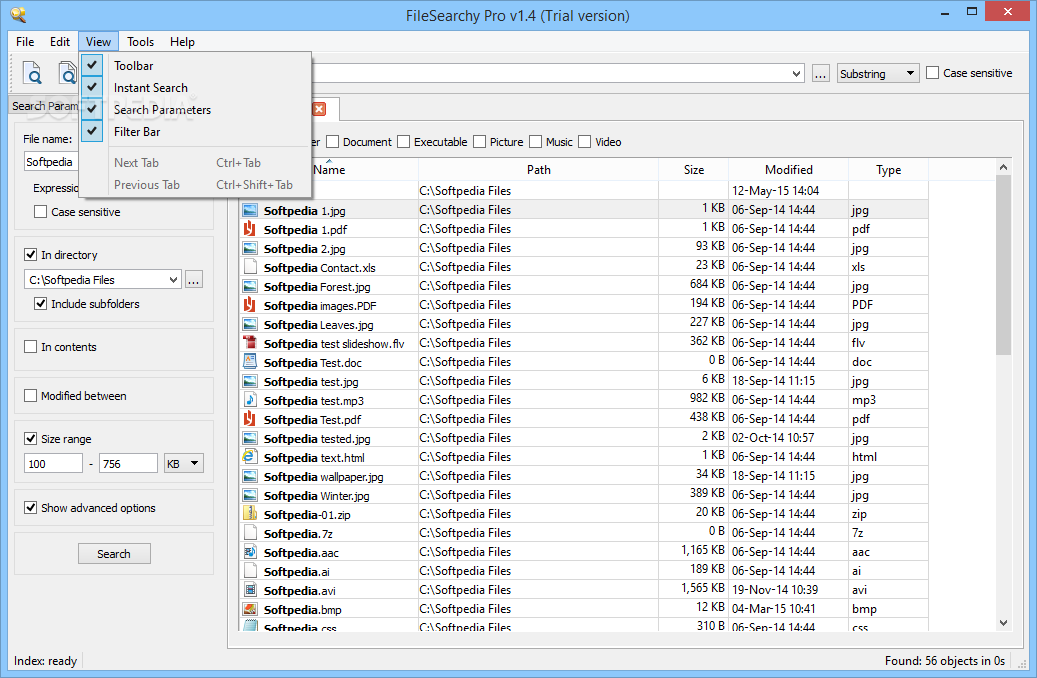
Task: Click the jpg icon beside Softpedia 1.jpg
Action: pos(250,210)
